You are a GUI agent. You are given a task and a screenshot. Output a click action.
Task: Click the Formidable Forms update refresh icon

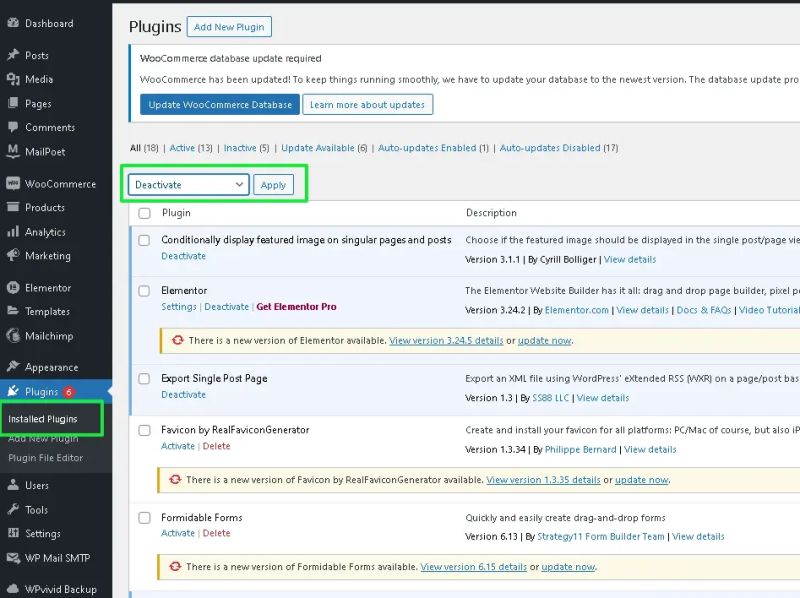(175, 566)
